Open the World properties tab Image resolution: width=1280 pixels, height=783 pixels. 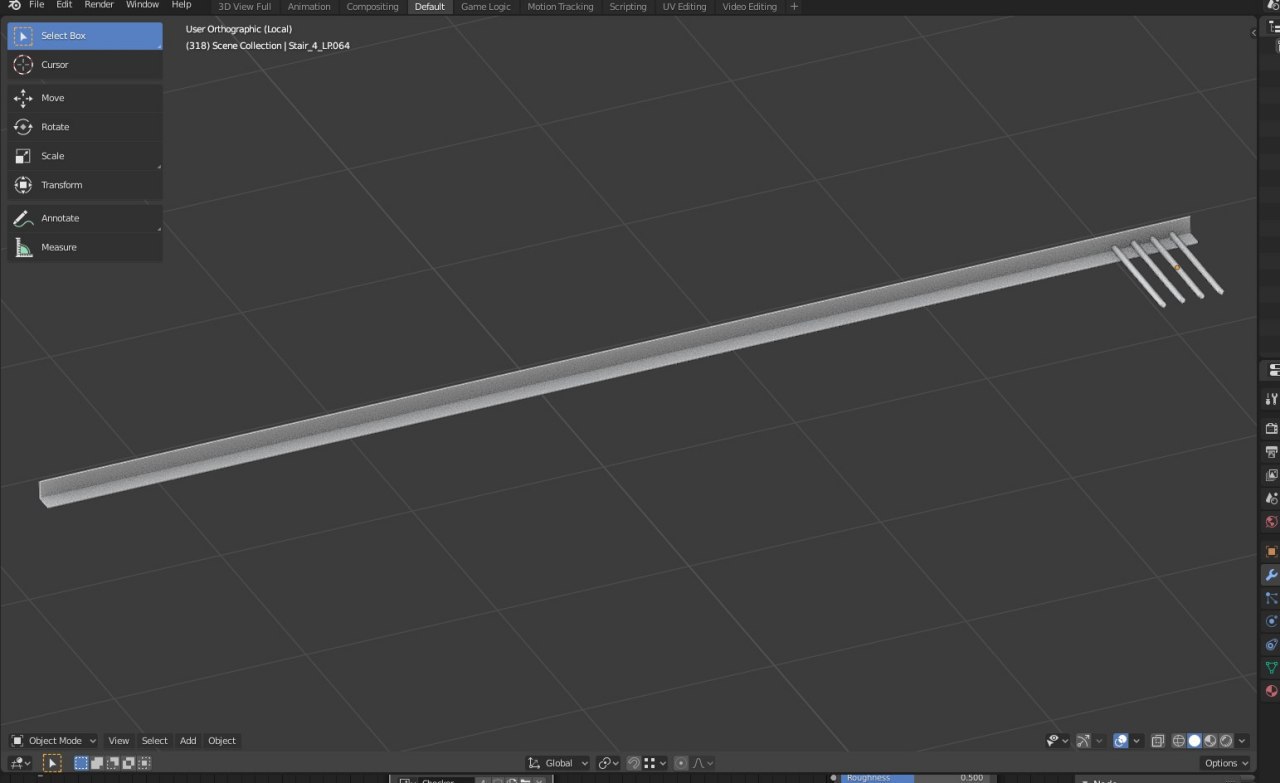[1271, 522]
